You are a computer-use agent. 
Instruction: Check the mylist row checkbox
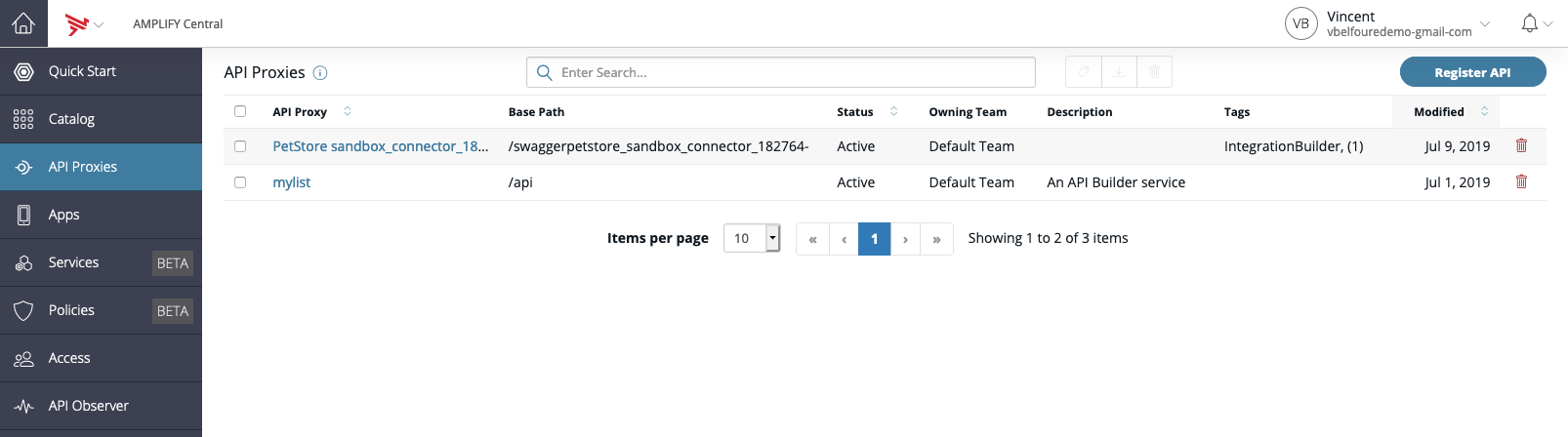240,182
